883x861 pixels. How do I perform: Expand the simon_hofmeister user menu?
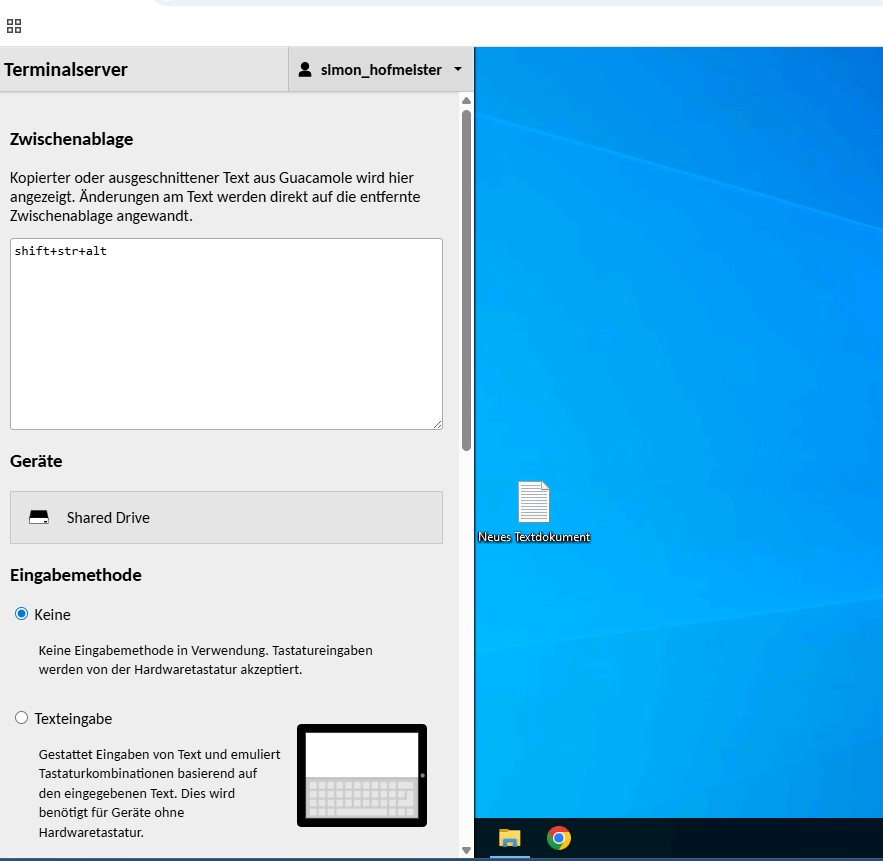click(x=456, y=69)
